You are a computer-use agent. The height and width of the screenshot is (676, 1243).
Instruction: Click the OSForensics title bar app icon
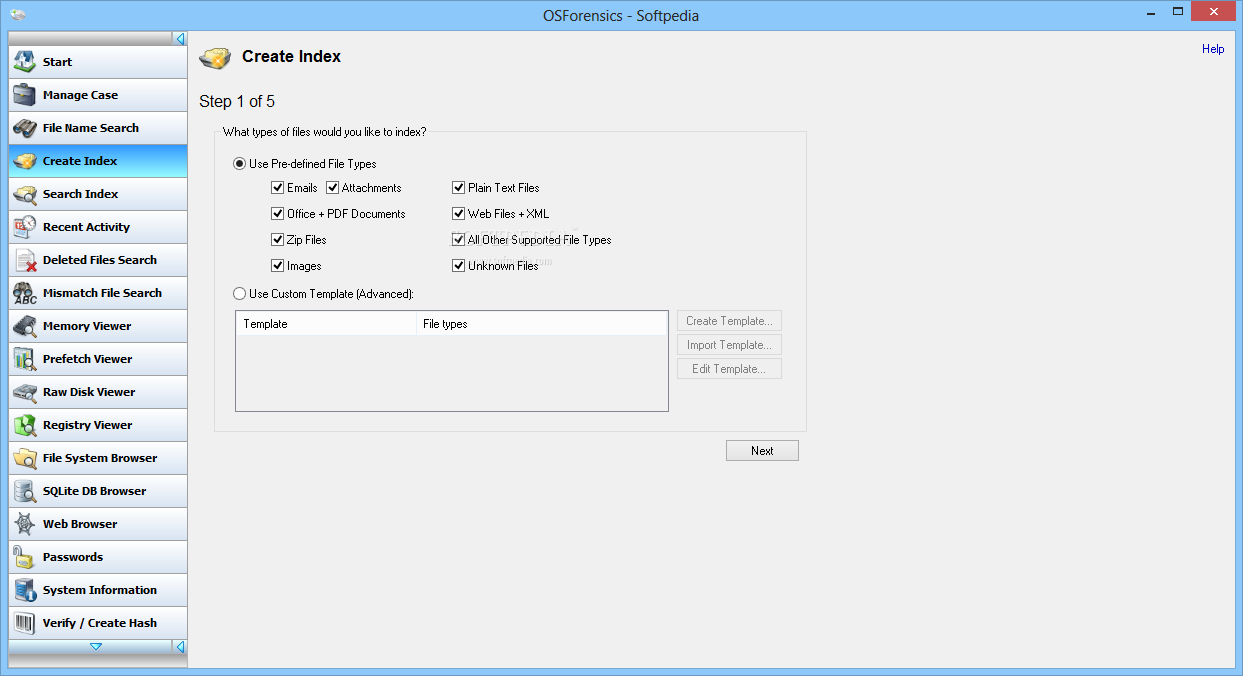click(x=17, y=15)
